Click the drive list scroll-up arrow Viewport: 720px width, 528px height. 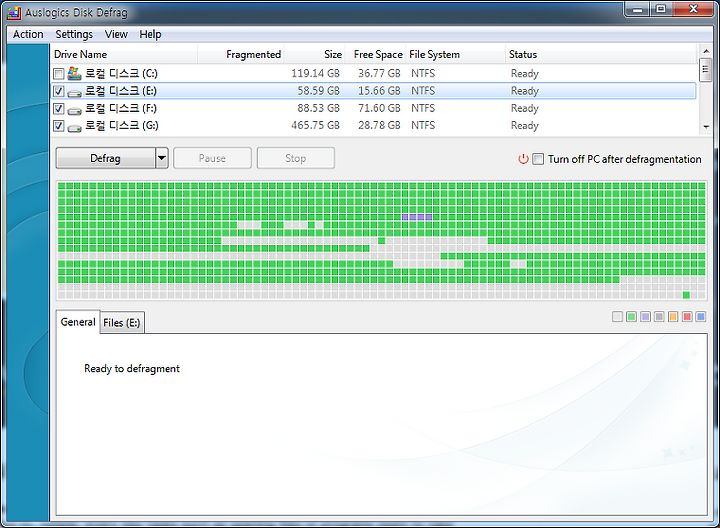click(x=706, y=51)
